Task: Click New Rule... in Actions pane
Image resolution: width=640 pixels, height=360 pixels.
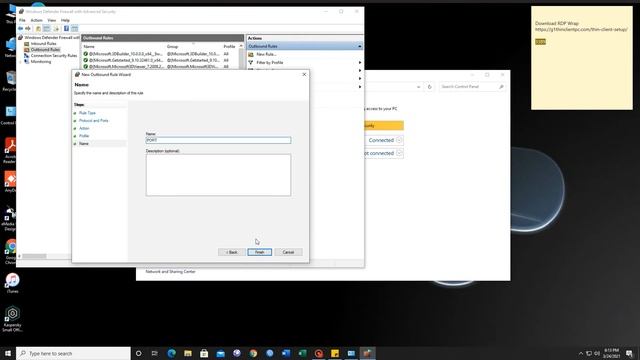Action: (x=267, y=54)
